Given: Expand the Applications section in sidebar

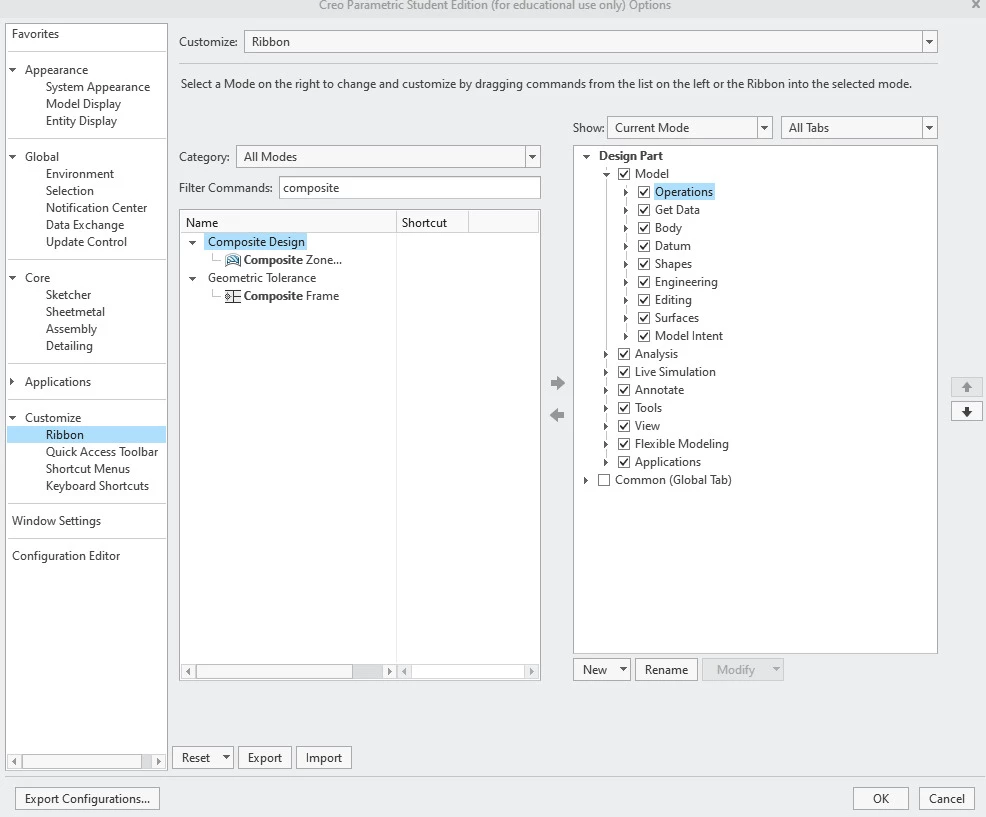Looking at the screenshot, I should (12, 382).
